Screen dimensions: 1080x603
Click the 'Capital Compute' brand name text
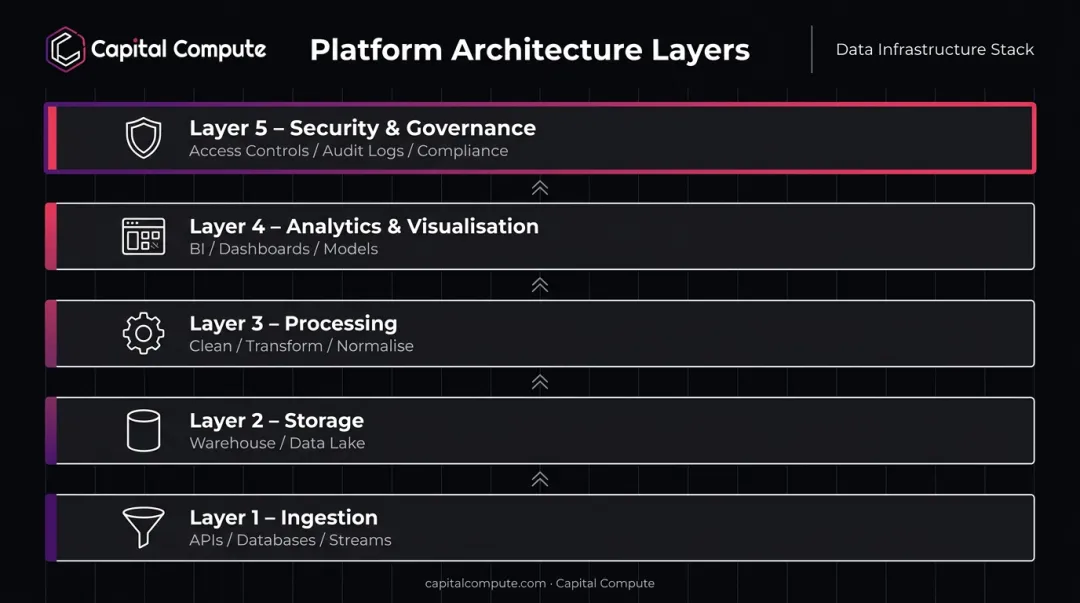(x=178, y=50)
